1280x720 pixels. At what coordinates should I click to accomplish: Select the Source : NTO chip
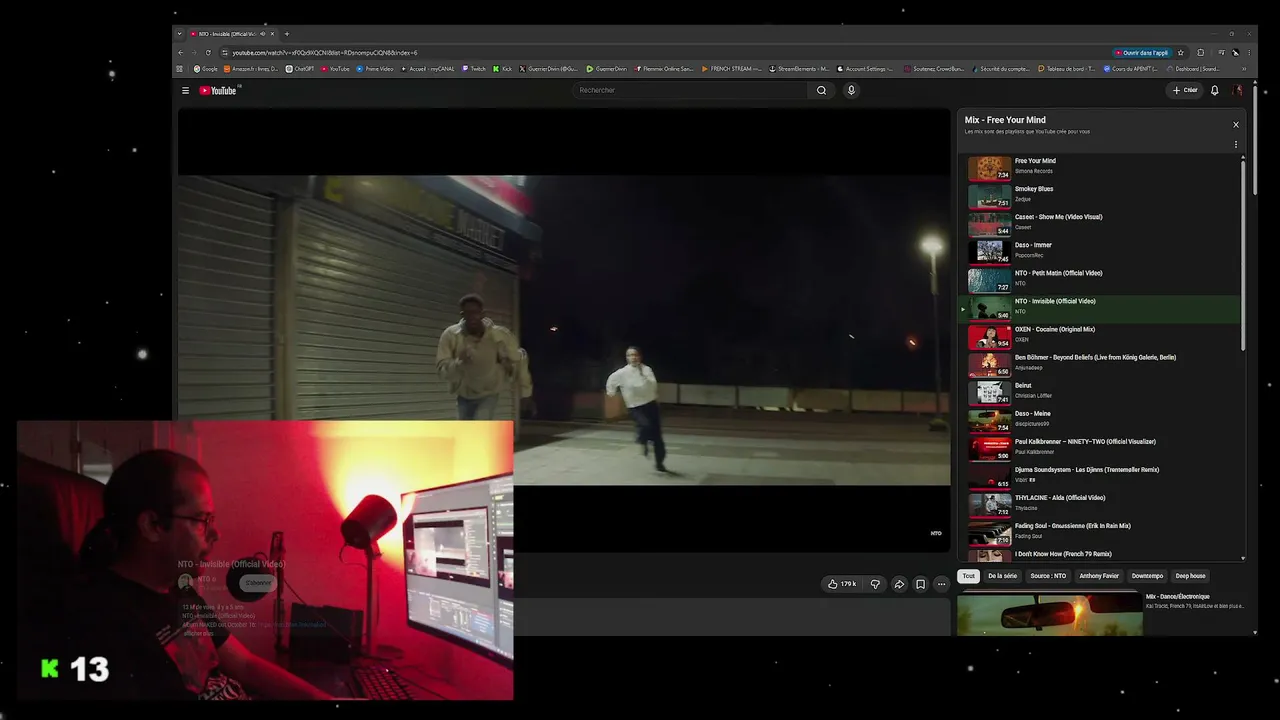[x=1048, y=576]
